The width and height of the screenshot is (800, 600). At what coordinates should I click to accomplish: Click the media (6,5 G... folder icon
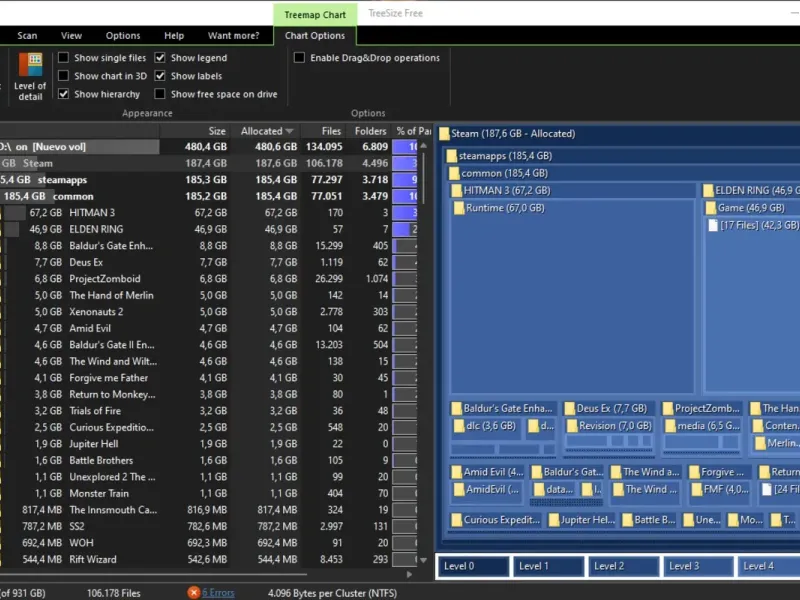(x=670, y=426)
